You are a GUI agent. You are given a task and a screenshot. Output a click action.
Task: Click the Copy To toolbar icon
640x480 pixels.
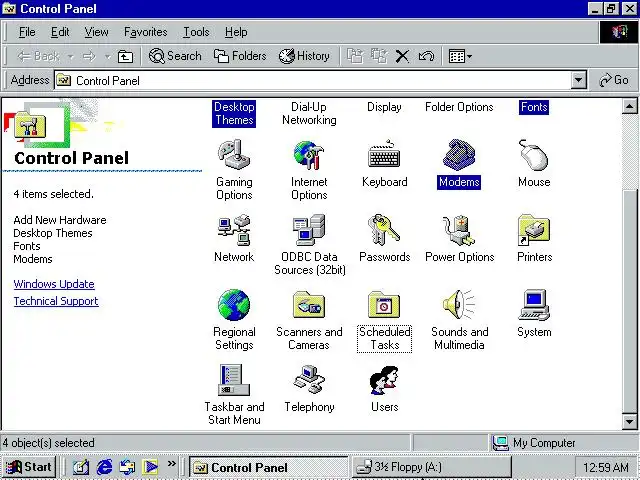379,56
